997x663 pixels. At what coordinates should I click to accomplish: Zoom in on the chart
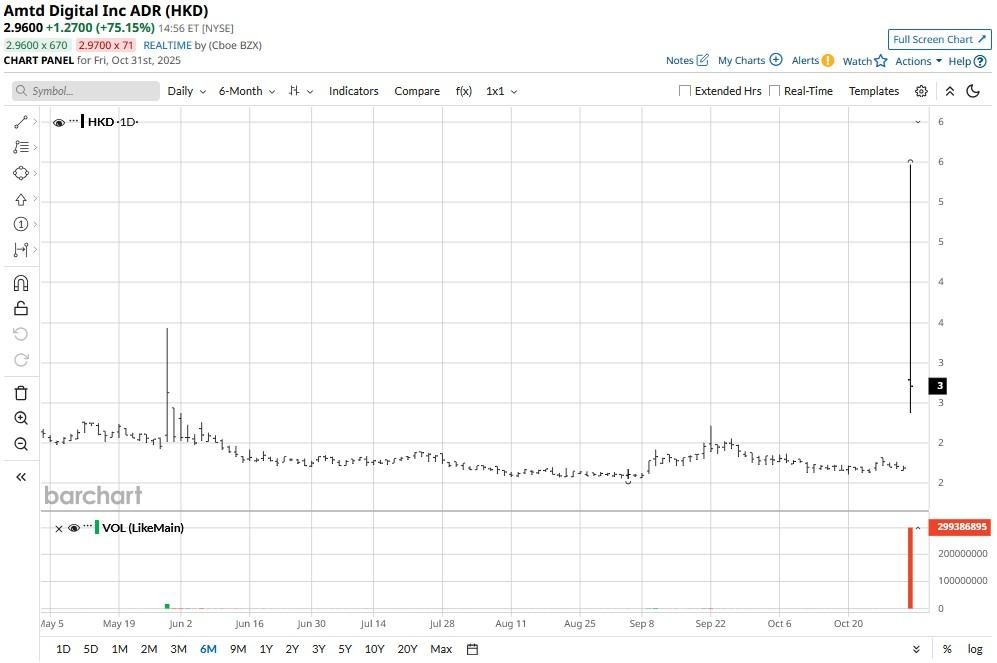click(x=20, y=417)
